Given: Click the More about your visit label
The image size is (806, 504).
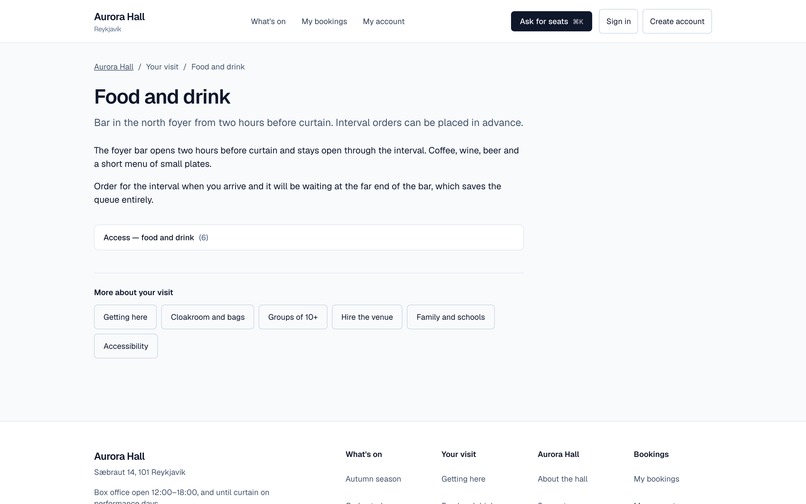Looking at the screenshot, I should [x=133, y=292].
